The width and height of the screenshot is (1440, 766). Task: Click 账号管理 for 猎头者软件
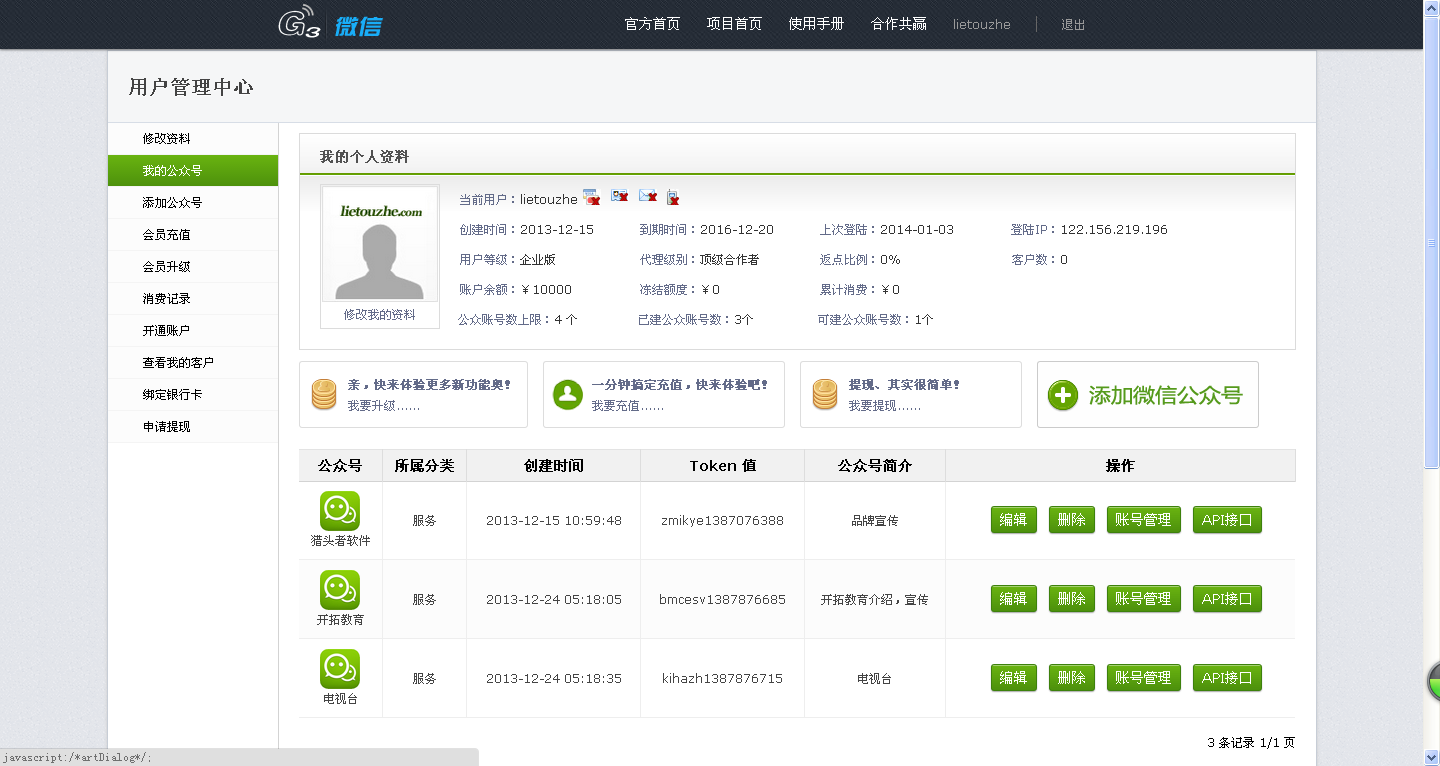pyautogui.click(x=1144, y=520)
